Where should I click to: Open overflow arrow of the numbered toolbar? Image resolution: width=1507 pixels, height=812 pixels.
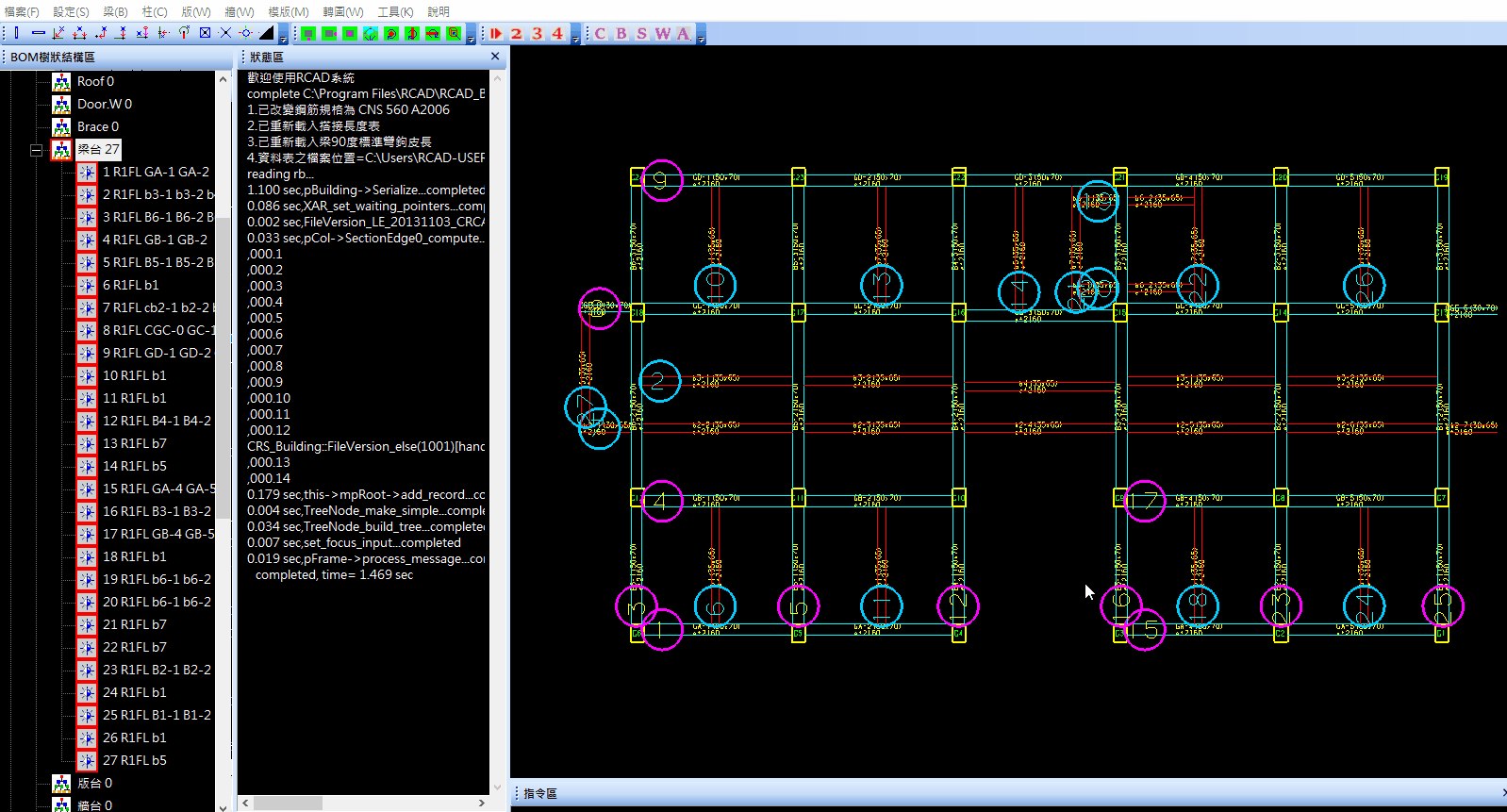(575, 35)
